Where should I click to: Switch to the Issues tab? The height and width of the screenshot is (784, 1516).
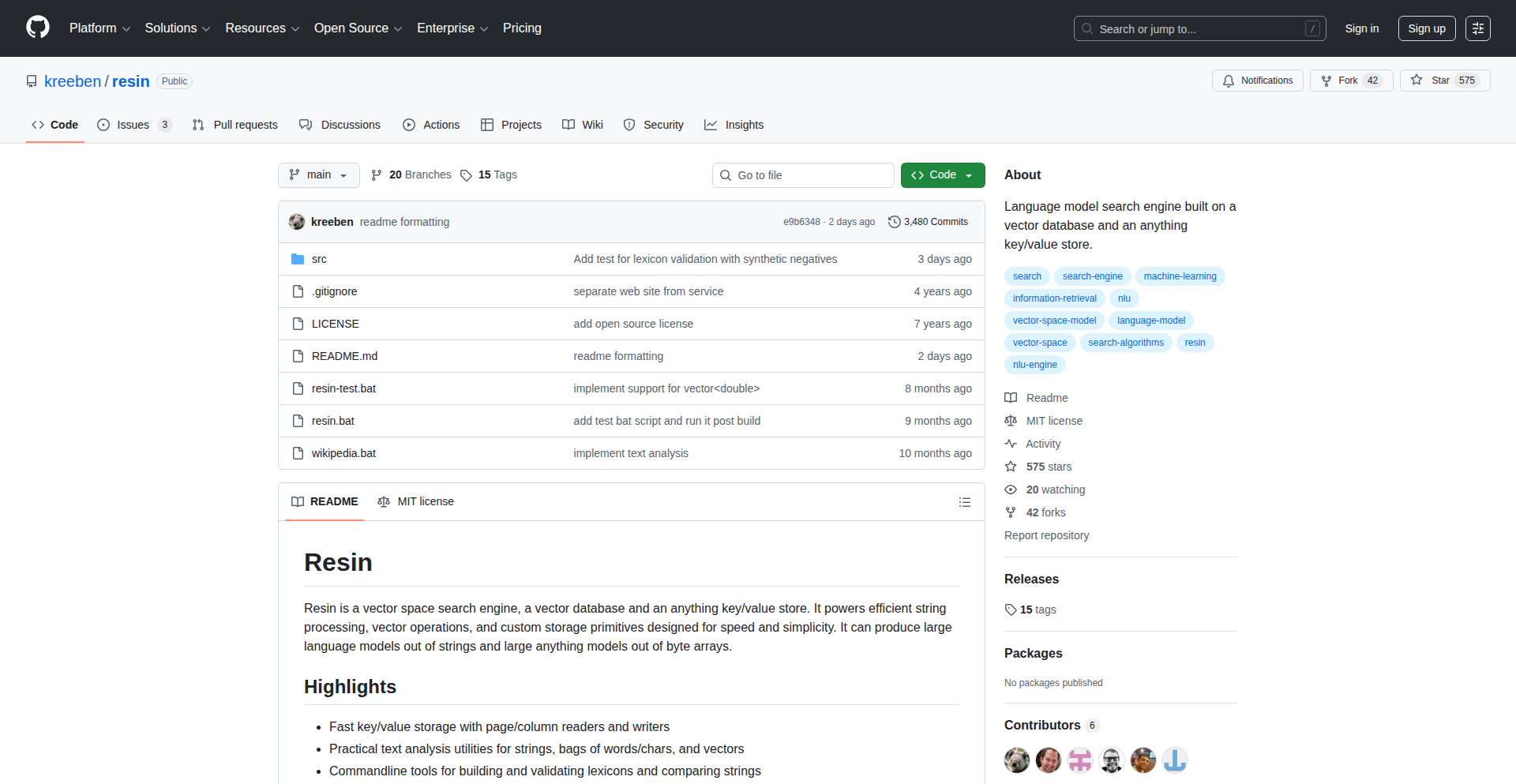(x=134, y=125)
